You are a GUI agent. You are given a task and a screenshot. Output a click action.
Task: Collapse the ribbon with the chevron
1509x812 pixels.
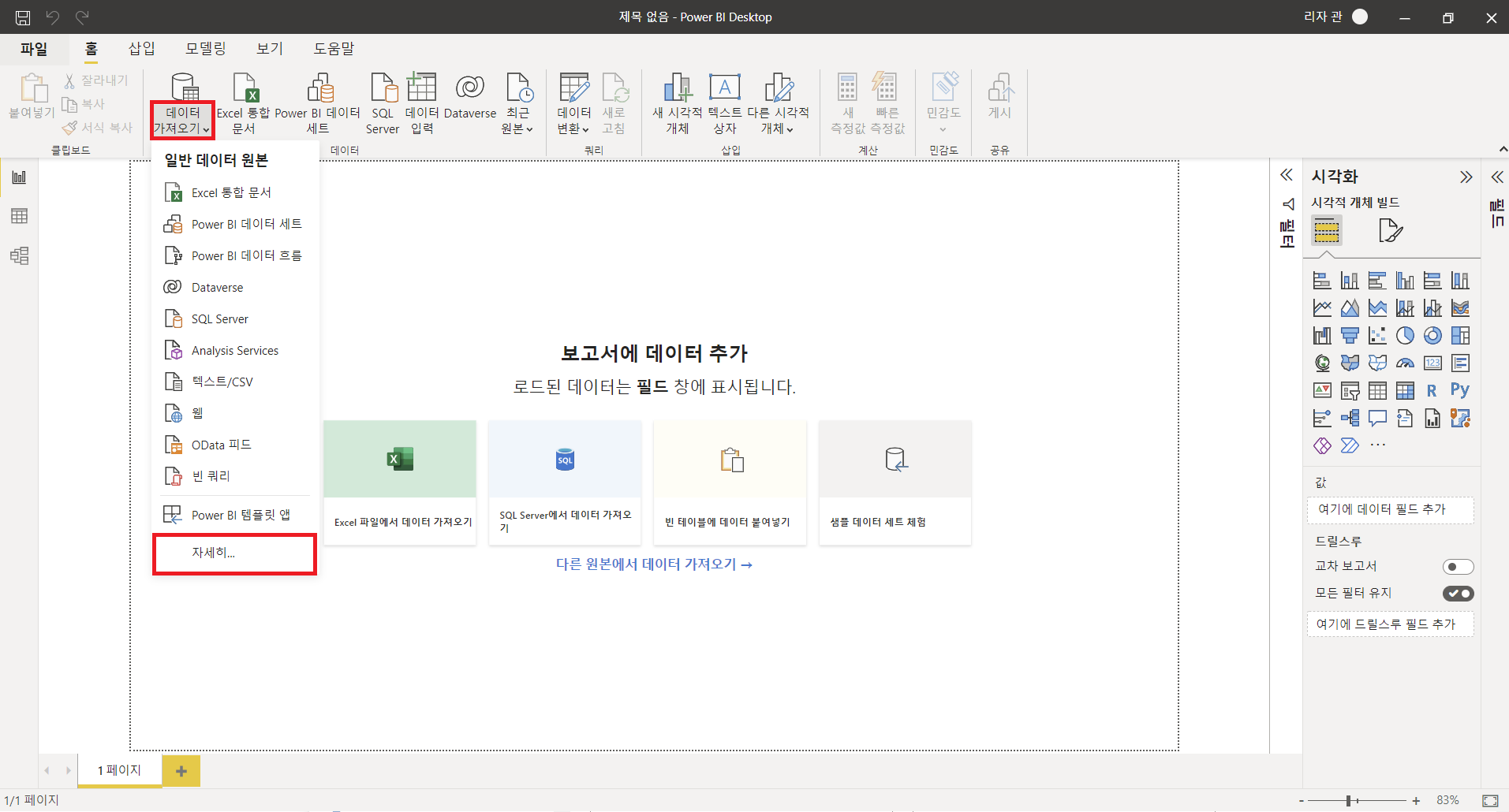pyautogui.click(x=1502, y=149)
